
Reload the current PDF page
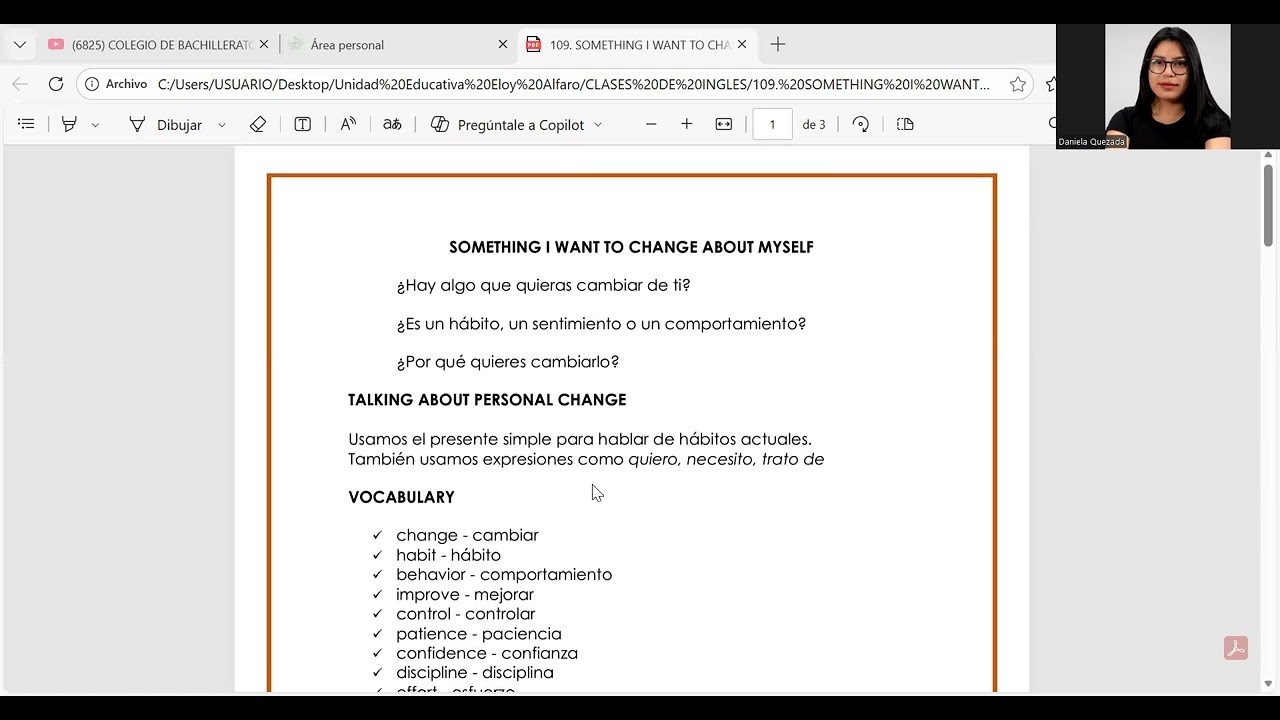click(x=56, y=84)
